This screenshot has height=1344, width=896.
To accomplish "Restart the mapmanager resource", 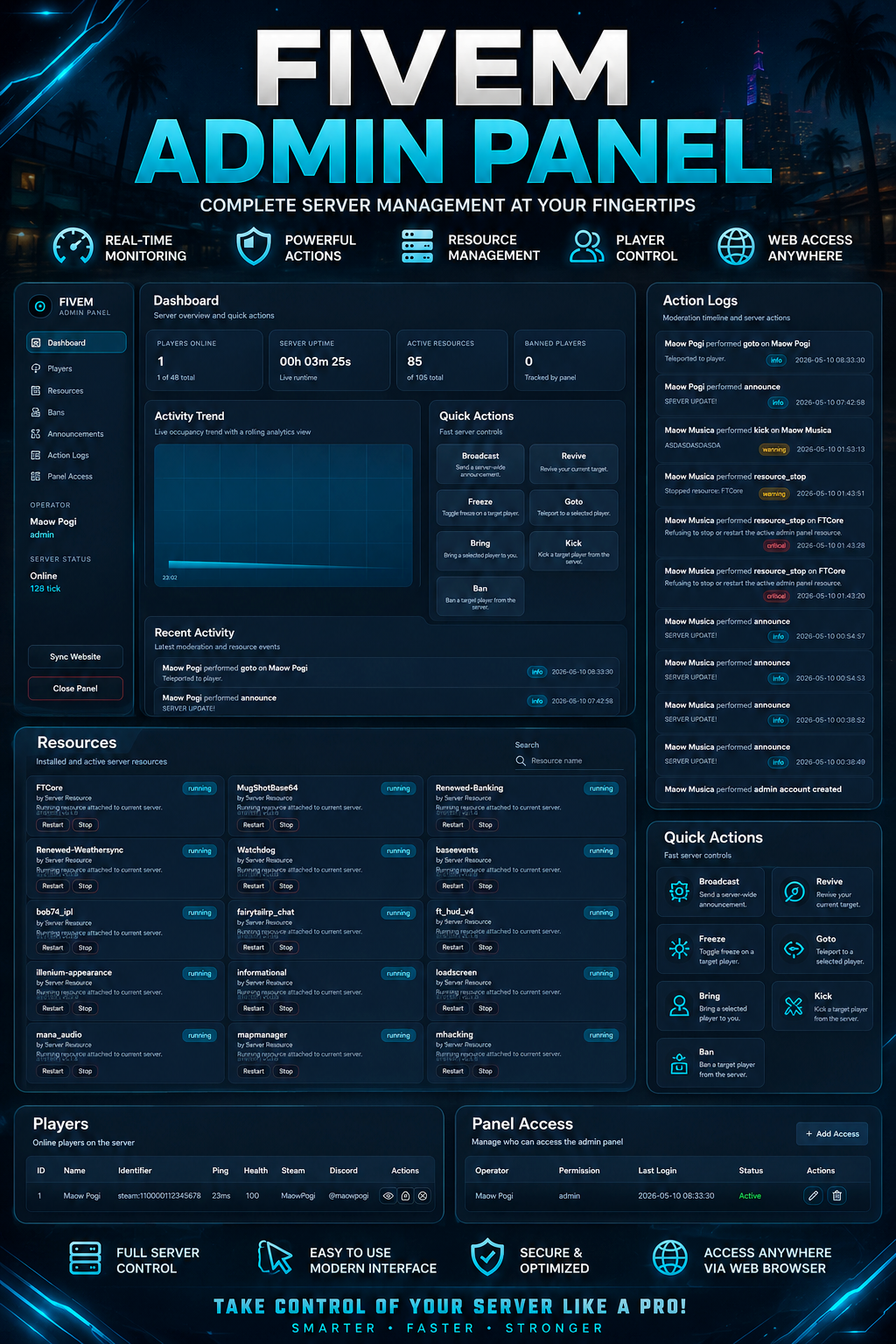I will click(254, 1071).
